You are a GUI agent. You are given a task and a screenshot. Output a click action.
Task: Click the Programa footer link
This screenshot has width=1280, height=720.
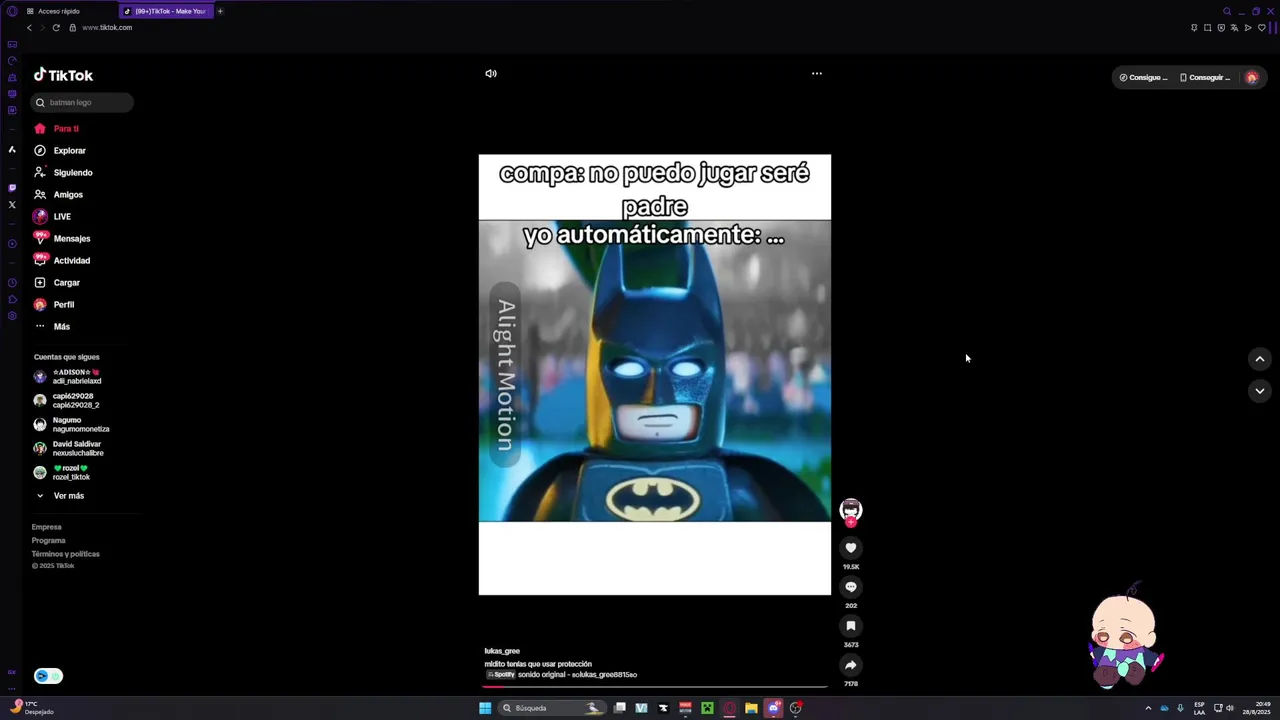48,540
